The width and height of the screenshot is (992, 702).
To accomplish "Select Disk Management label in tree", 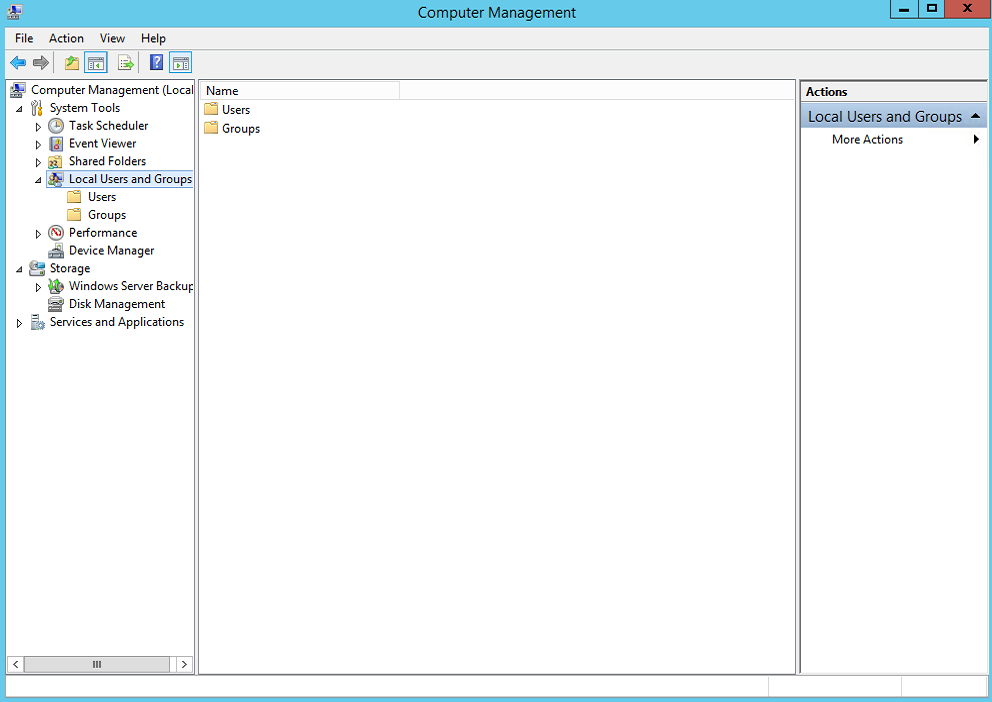I will (x=116, y=304).
